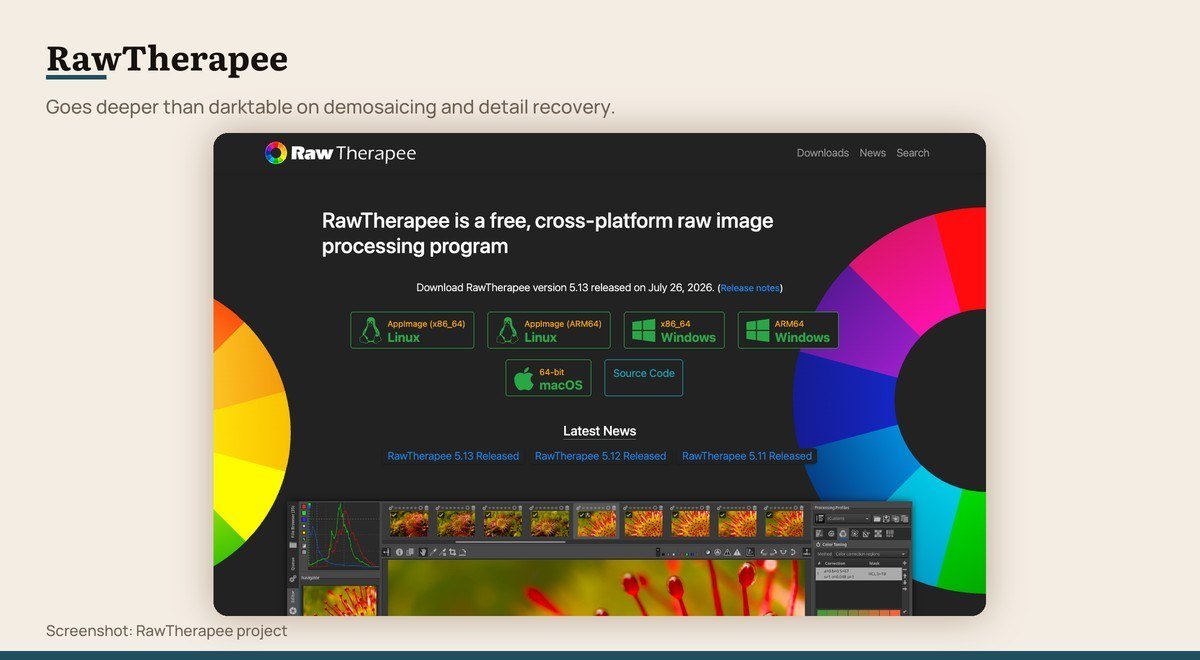1200x660 pixels.
Task: Click trash icon above first filmstrip thumbnail
Action: [x=427, y=508]
